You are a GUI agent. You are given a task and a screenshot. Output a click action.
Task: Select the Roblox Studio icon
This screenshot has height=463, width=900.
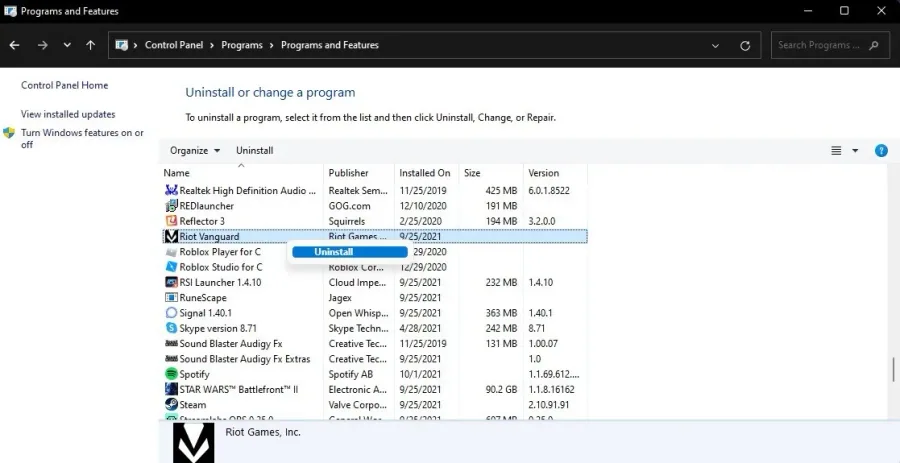tap(171, 267)
